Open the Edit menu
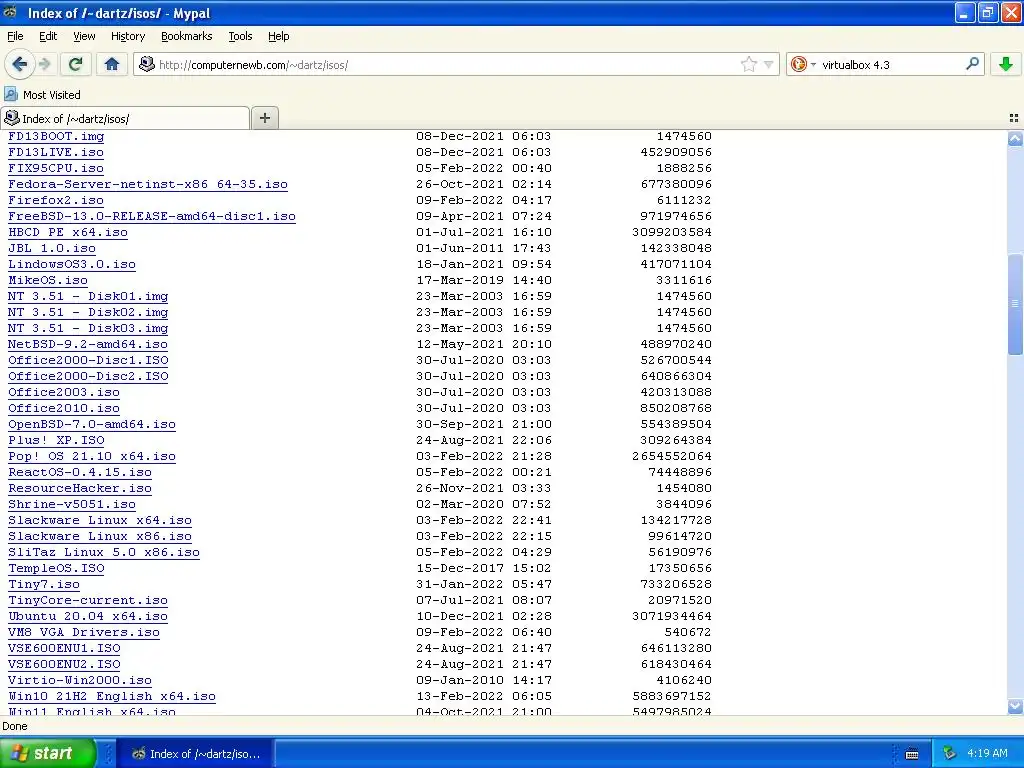This screenshot has height=768, width=1024. pos(48,36)
